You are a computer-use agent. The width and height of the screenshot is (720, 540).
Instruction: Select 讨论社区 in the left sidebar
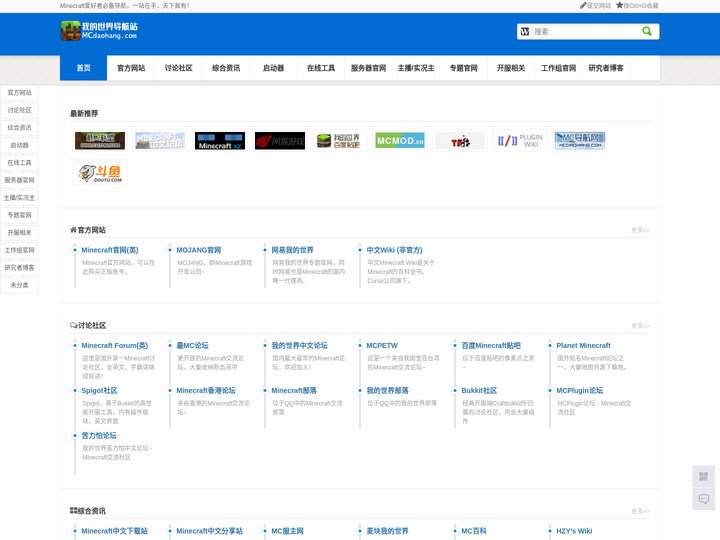click(x=19, y=110)
